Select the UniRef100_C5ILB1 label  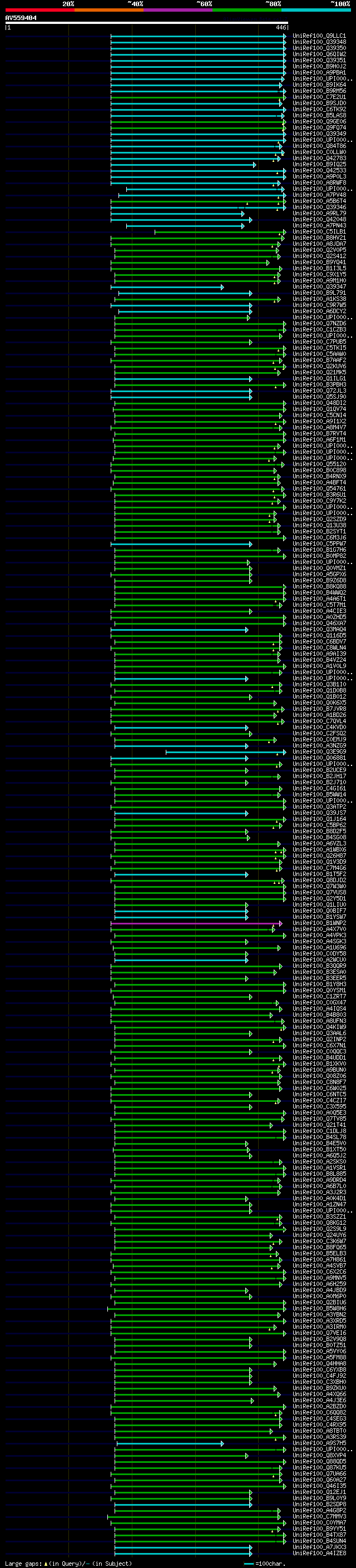319,231
